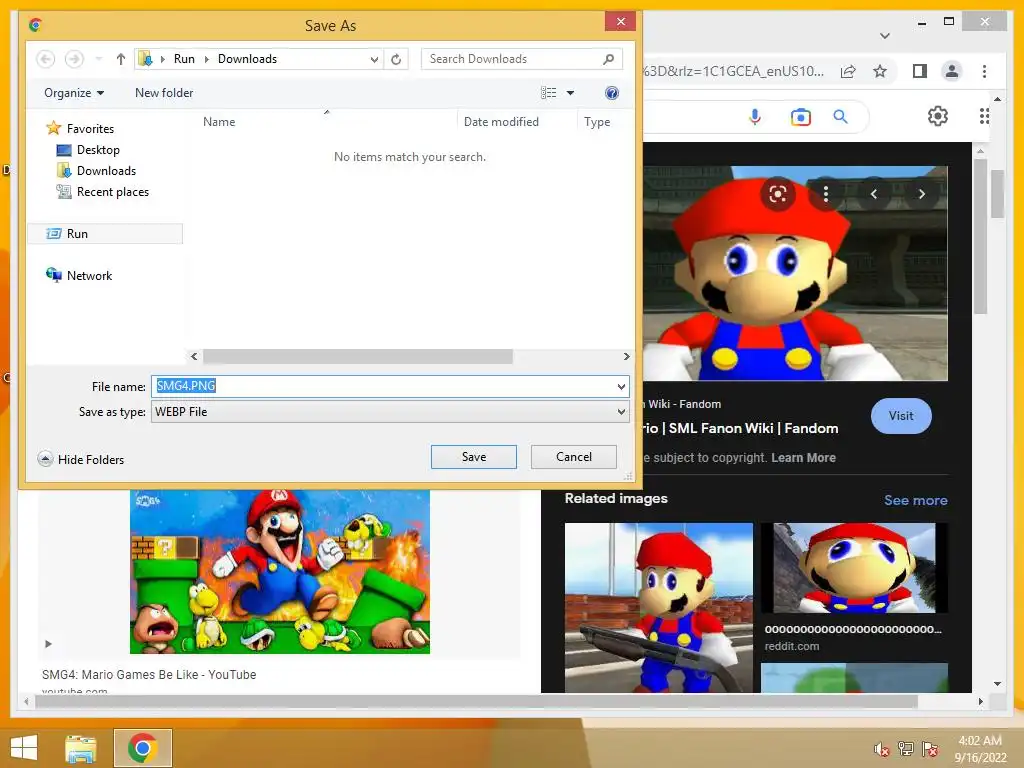
Task: Open the recent locations dropdown arrow
Action: [99, 59]
